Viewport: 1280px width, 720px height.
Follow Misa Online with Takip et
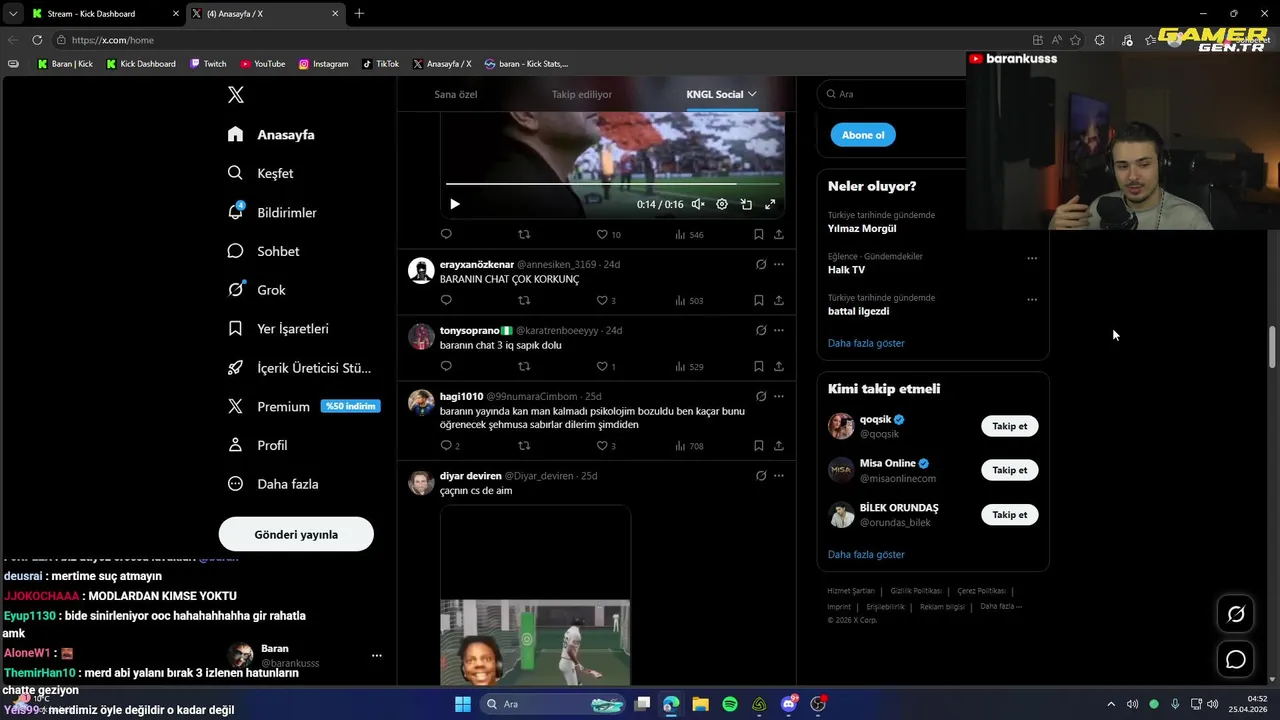(1009, 470)
